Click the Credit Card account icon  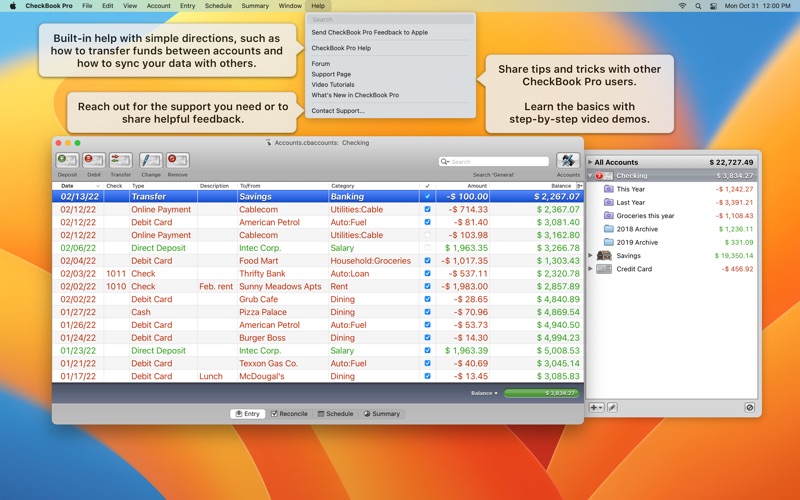[x=604, y=269]
